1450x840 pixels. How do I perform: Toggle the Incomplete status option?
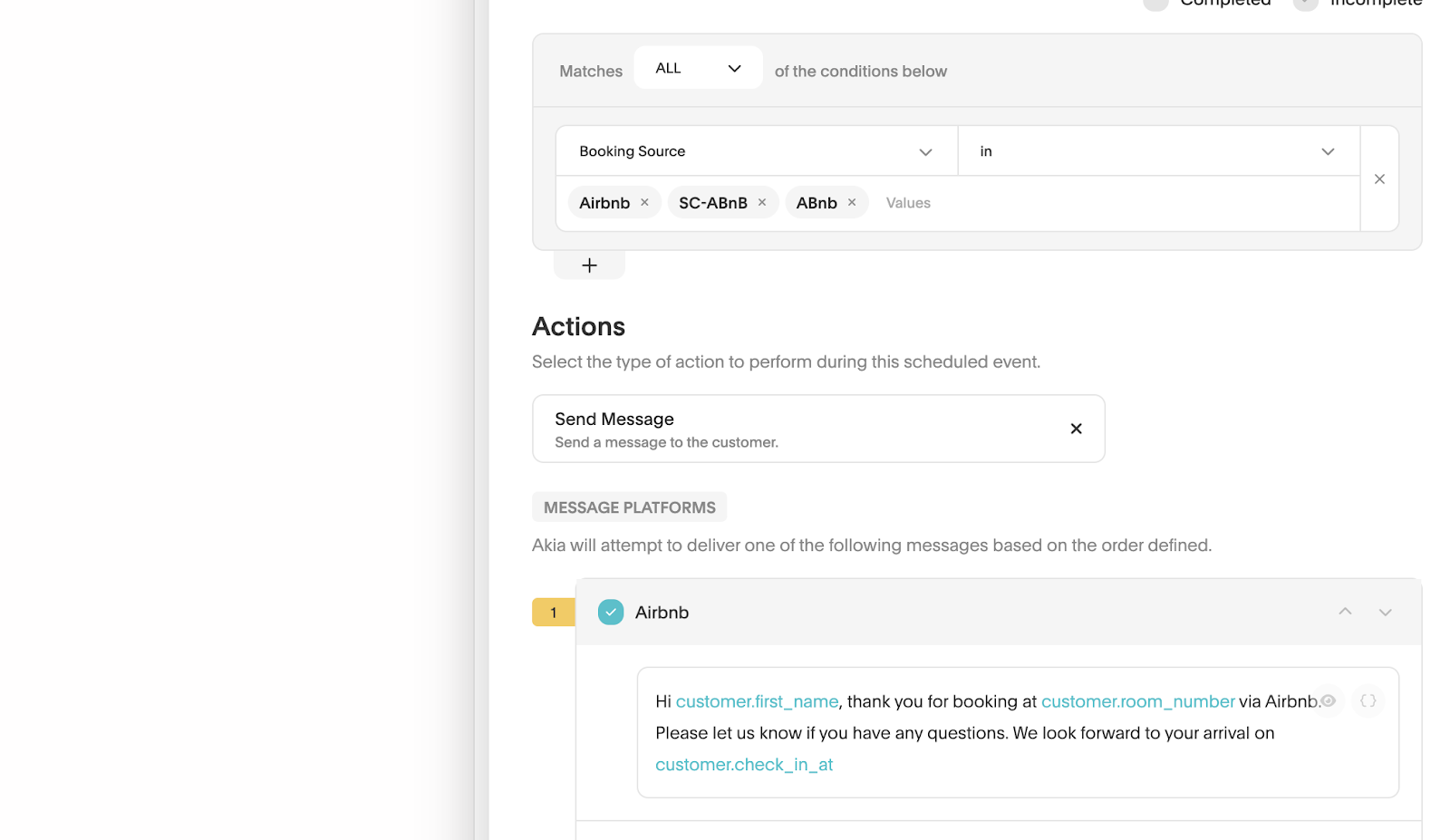1305,4
